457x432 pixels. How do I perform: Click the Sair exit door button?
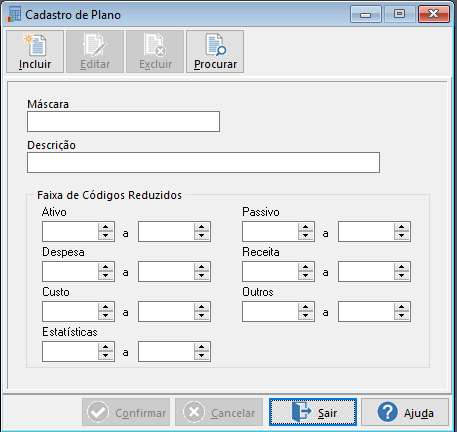(313, 412)
